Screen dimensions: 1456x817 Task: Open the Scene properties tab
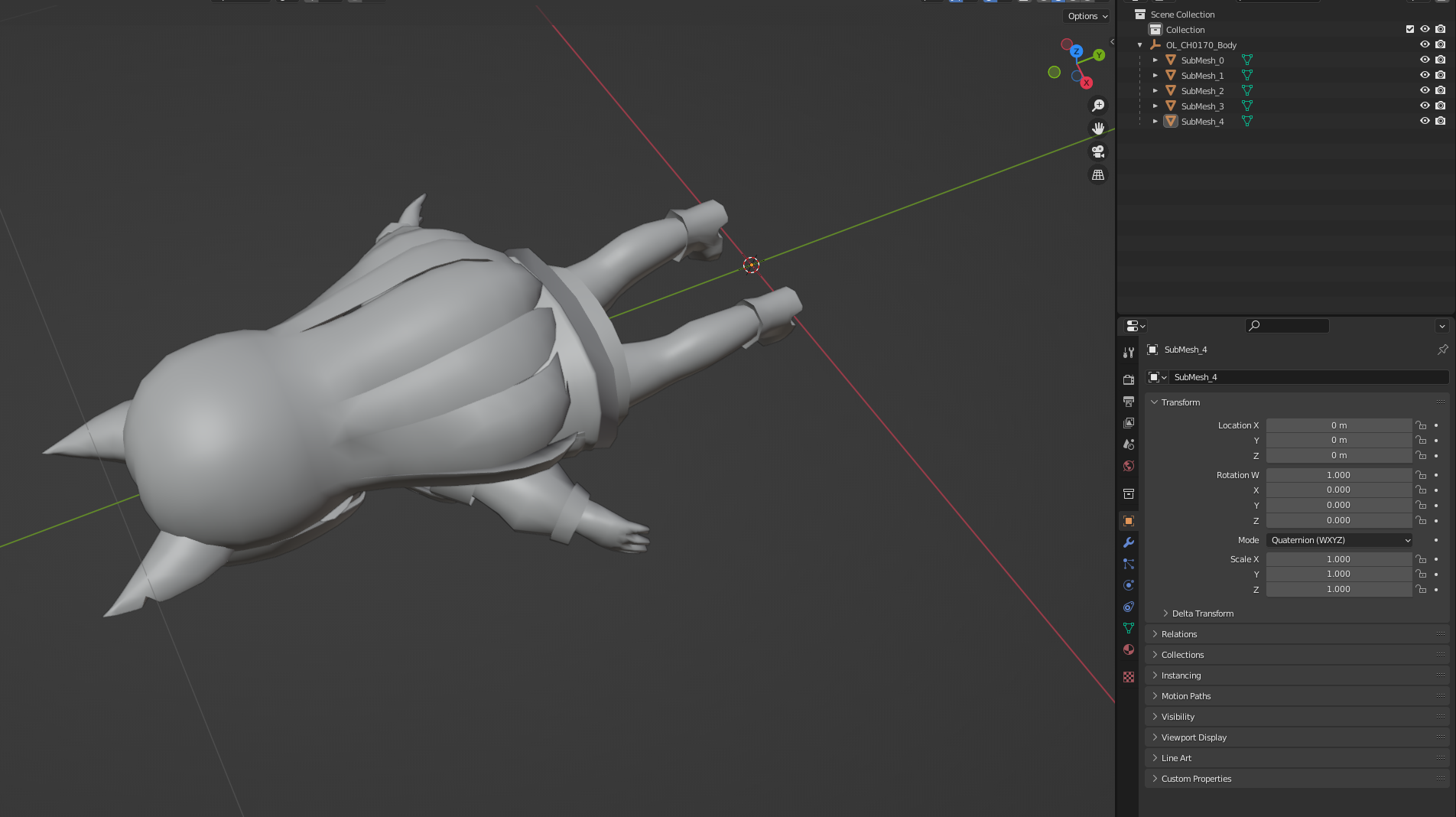coord(1129,444)
